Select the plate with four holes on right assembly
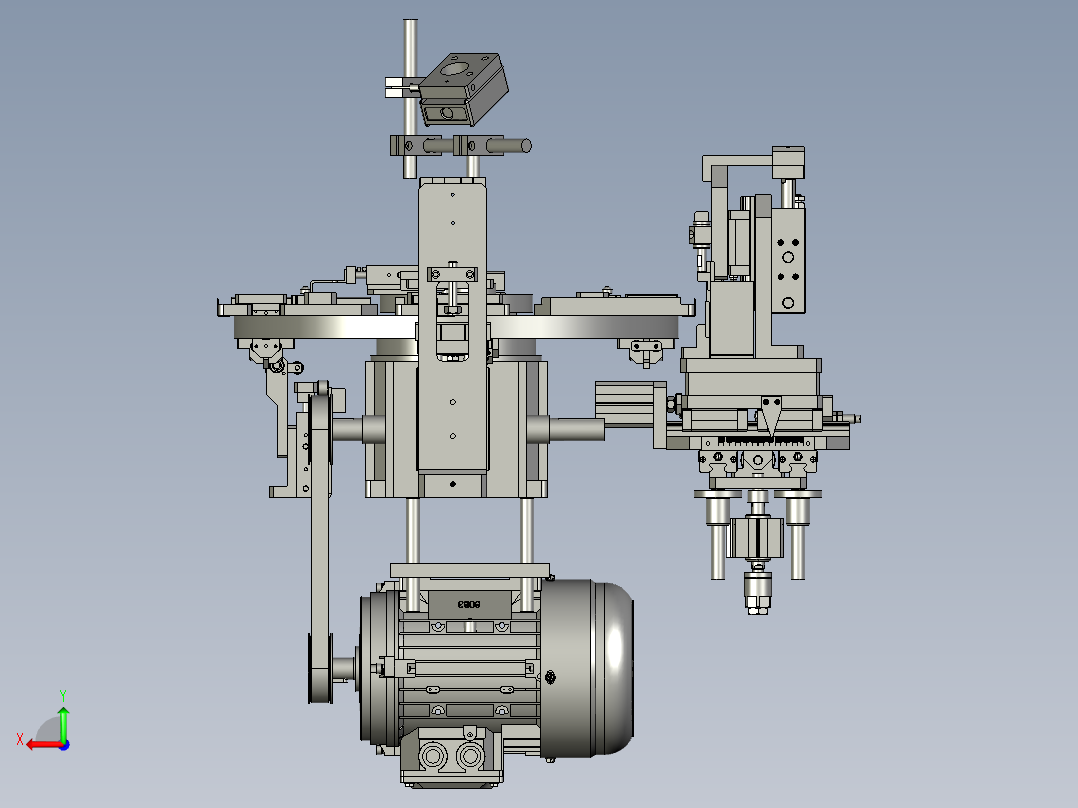This screenshot has height=808, width=1078. (x=788, y=261)
